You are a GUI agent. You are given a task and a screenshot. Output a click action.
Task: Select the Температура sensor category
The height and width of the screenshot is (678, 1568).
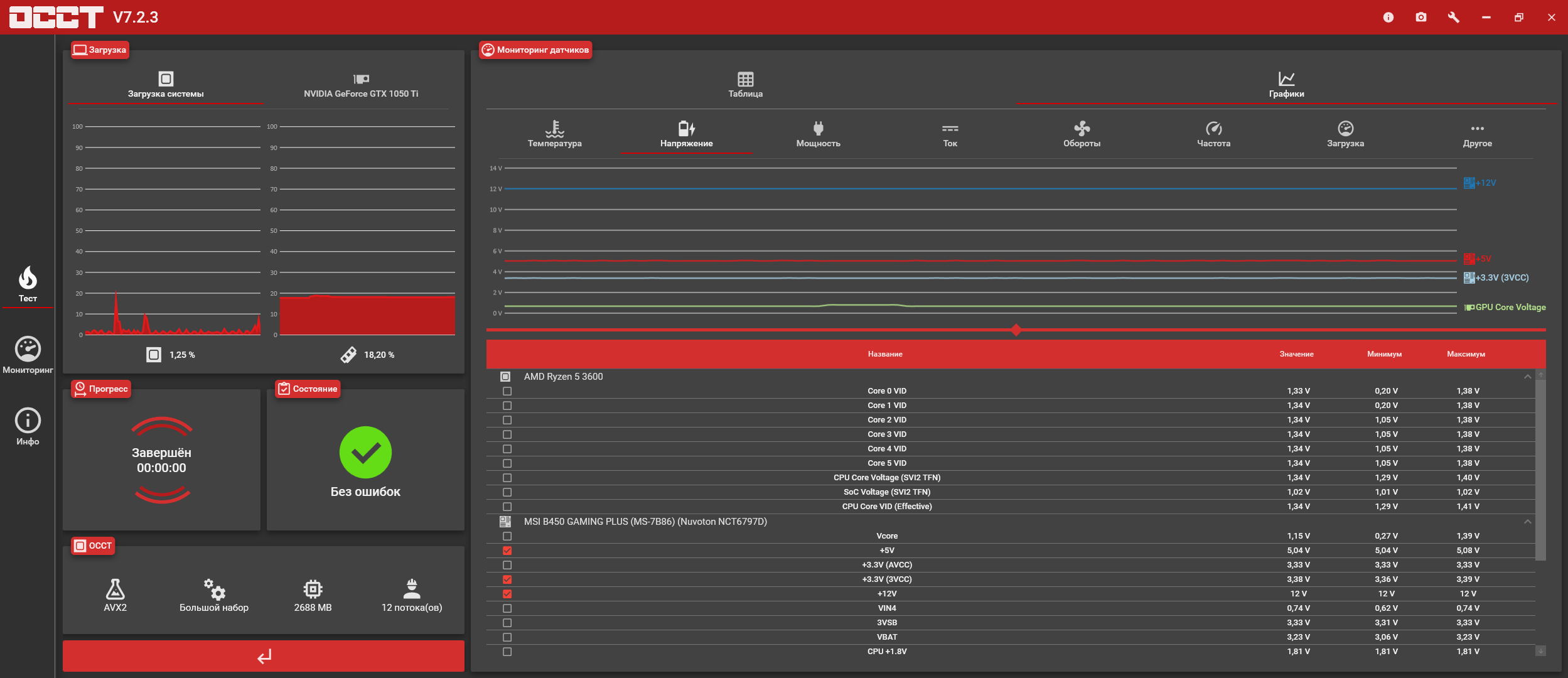pos(554,134)
